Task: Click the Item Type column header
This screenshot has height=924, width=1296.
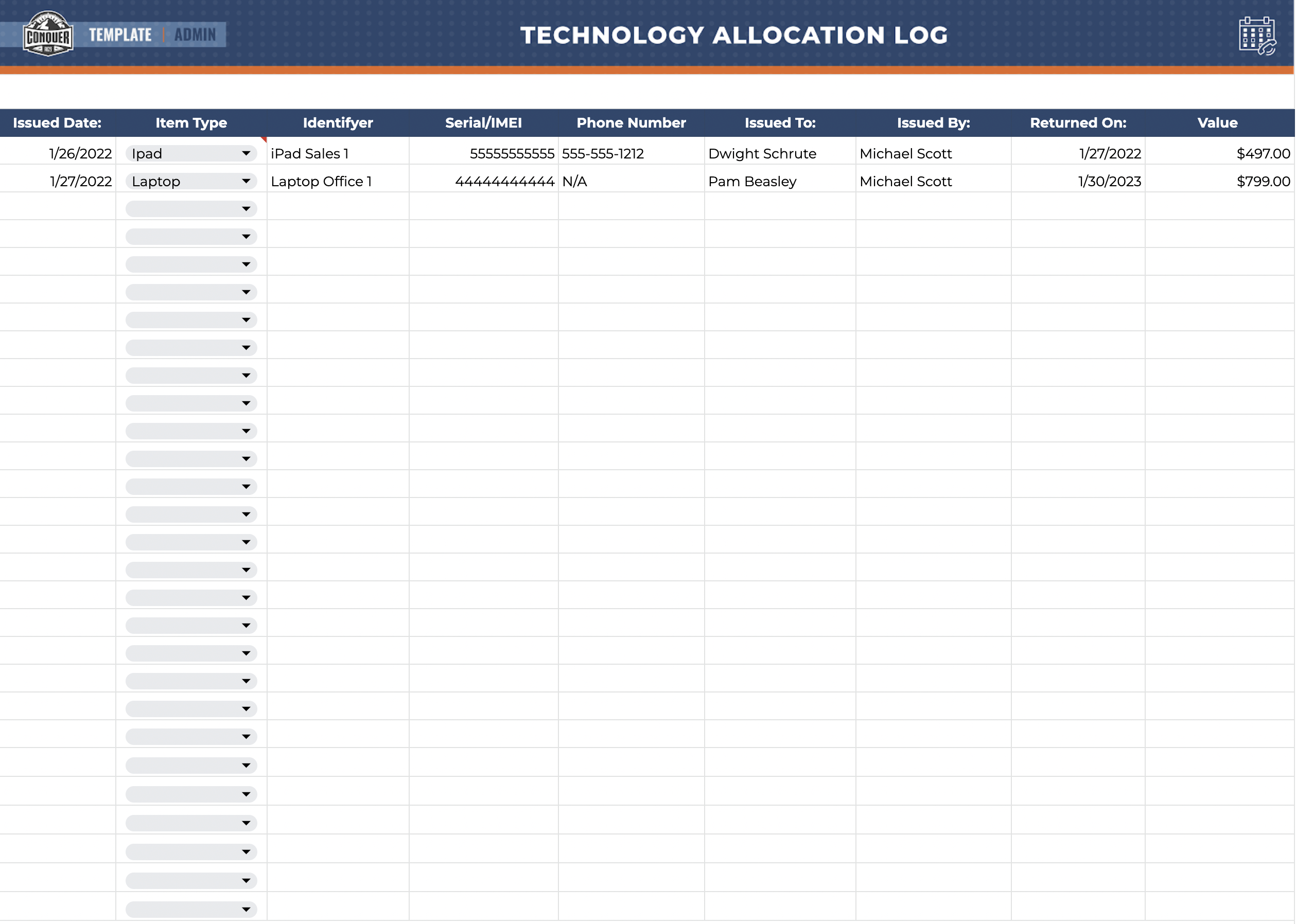Action: 191,123
